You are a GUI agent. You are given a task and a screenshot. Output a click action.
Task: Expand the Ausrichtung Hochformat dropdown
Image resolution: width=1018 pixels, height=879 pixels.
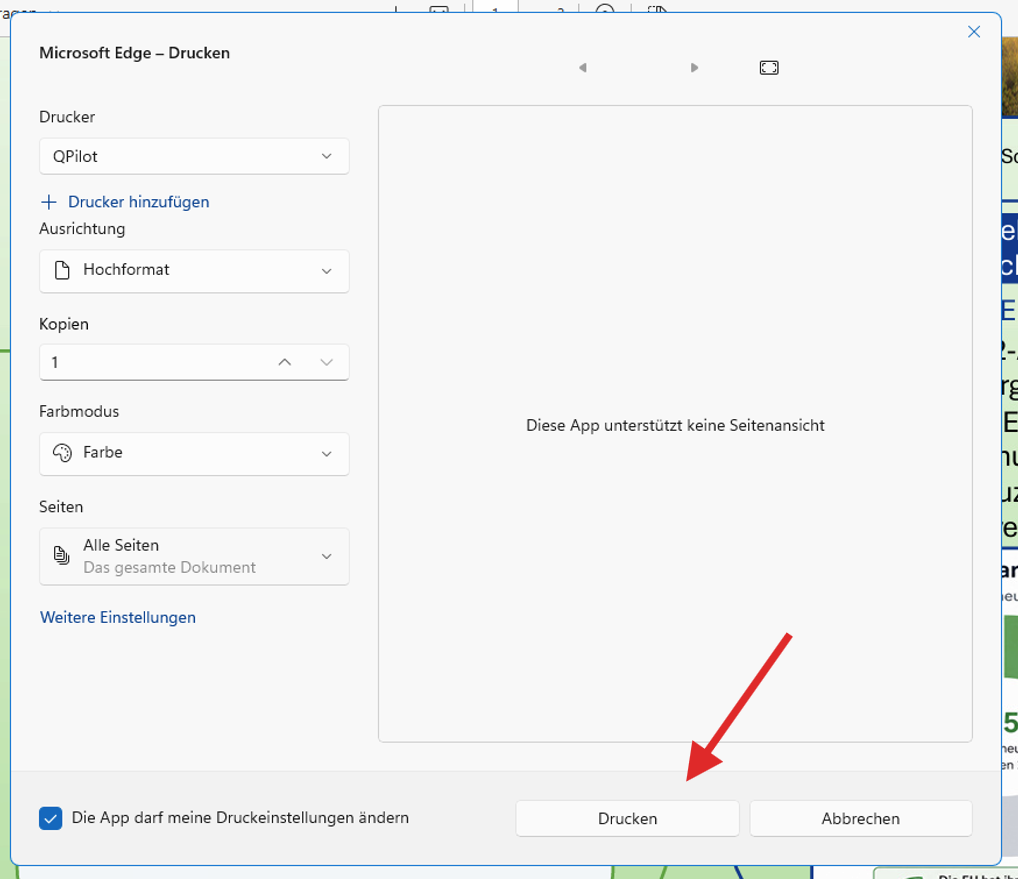click(x=194, y=271)
